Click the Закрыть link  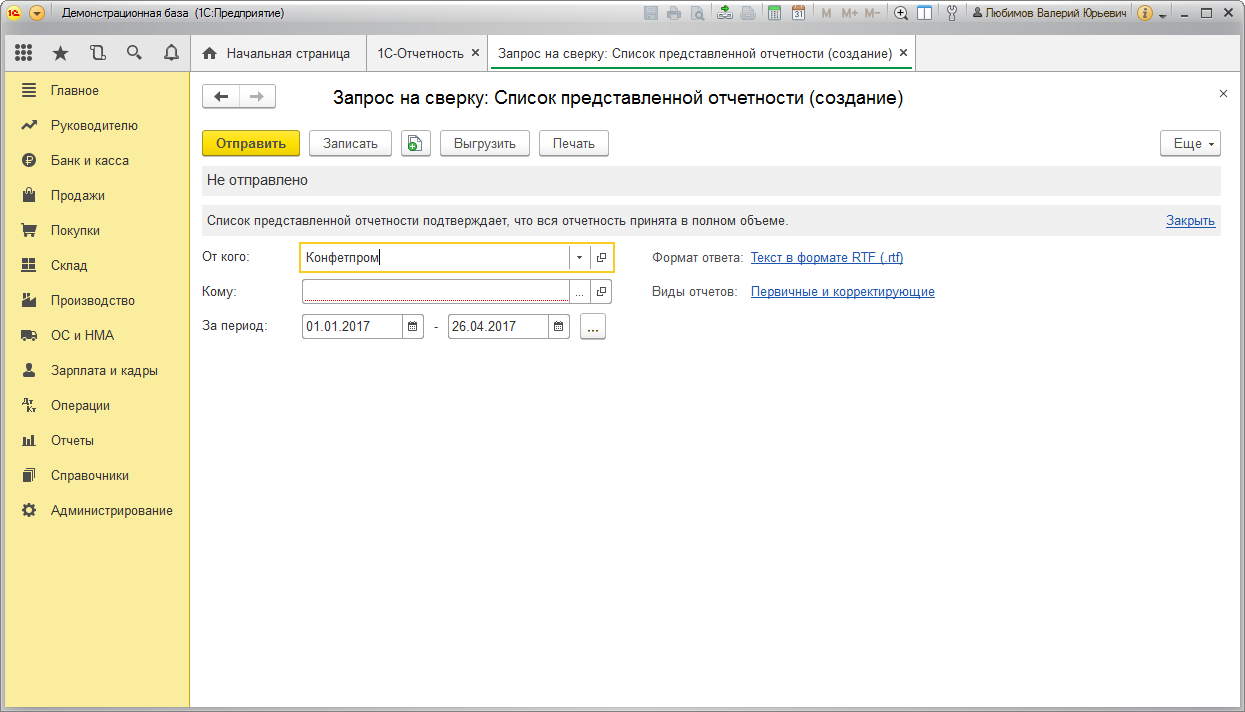coord(1190,221)
